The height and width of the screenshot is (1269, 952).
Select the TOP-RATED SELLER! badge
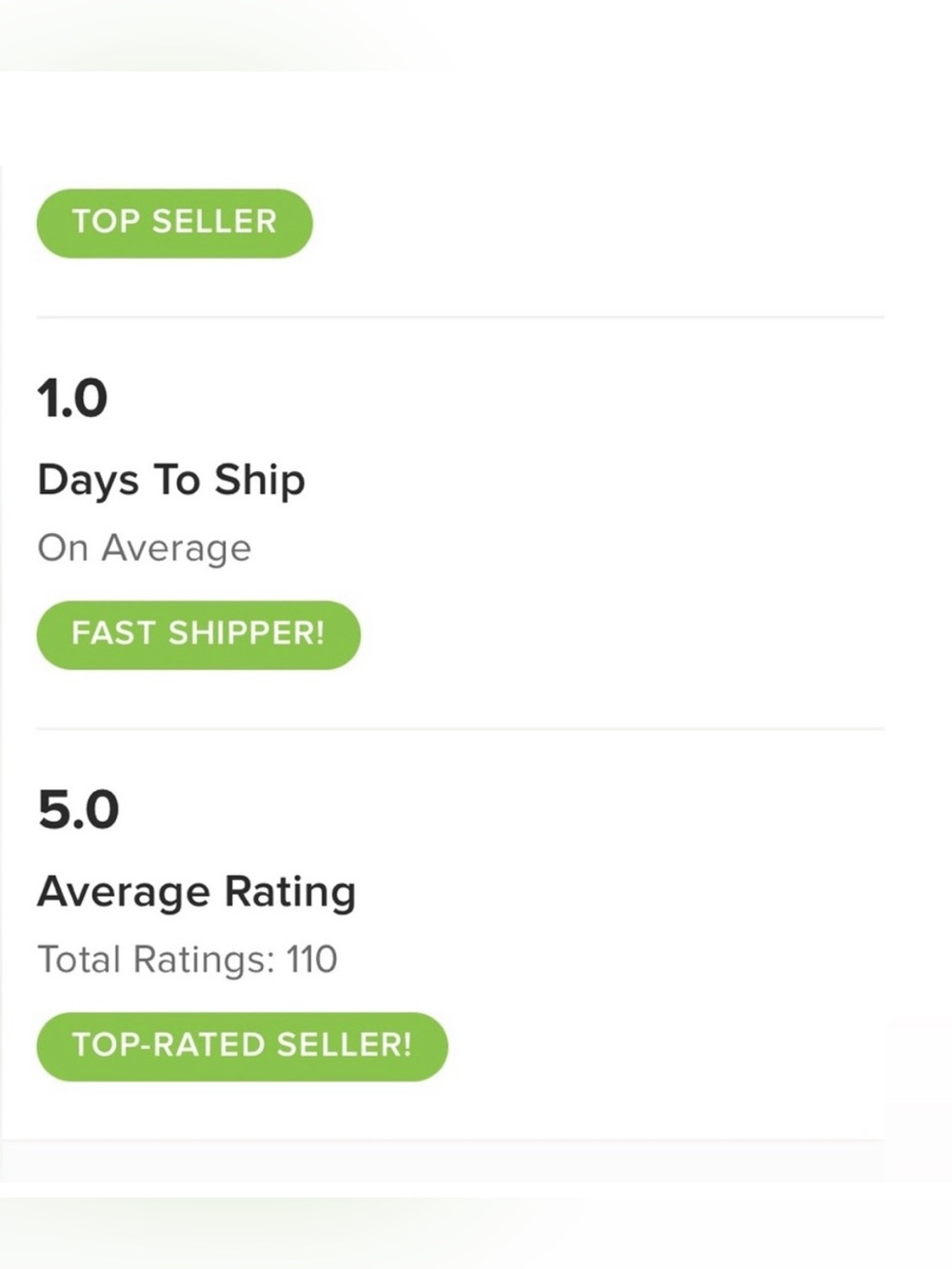(242, 1046)
